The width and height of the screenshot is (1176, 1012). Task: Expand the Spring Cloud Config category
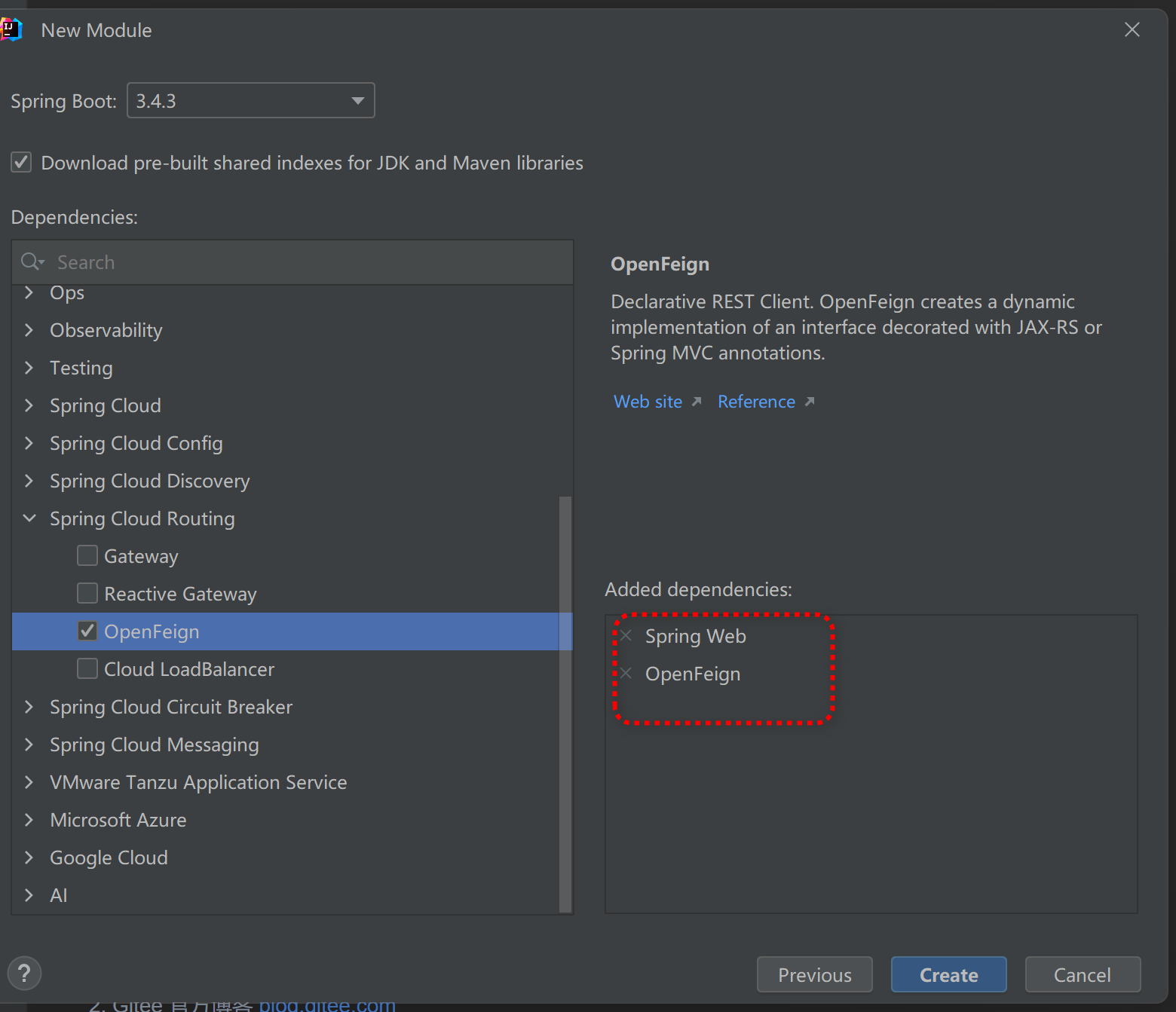[29, 443]
